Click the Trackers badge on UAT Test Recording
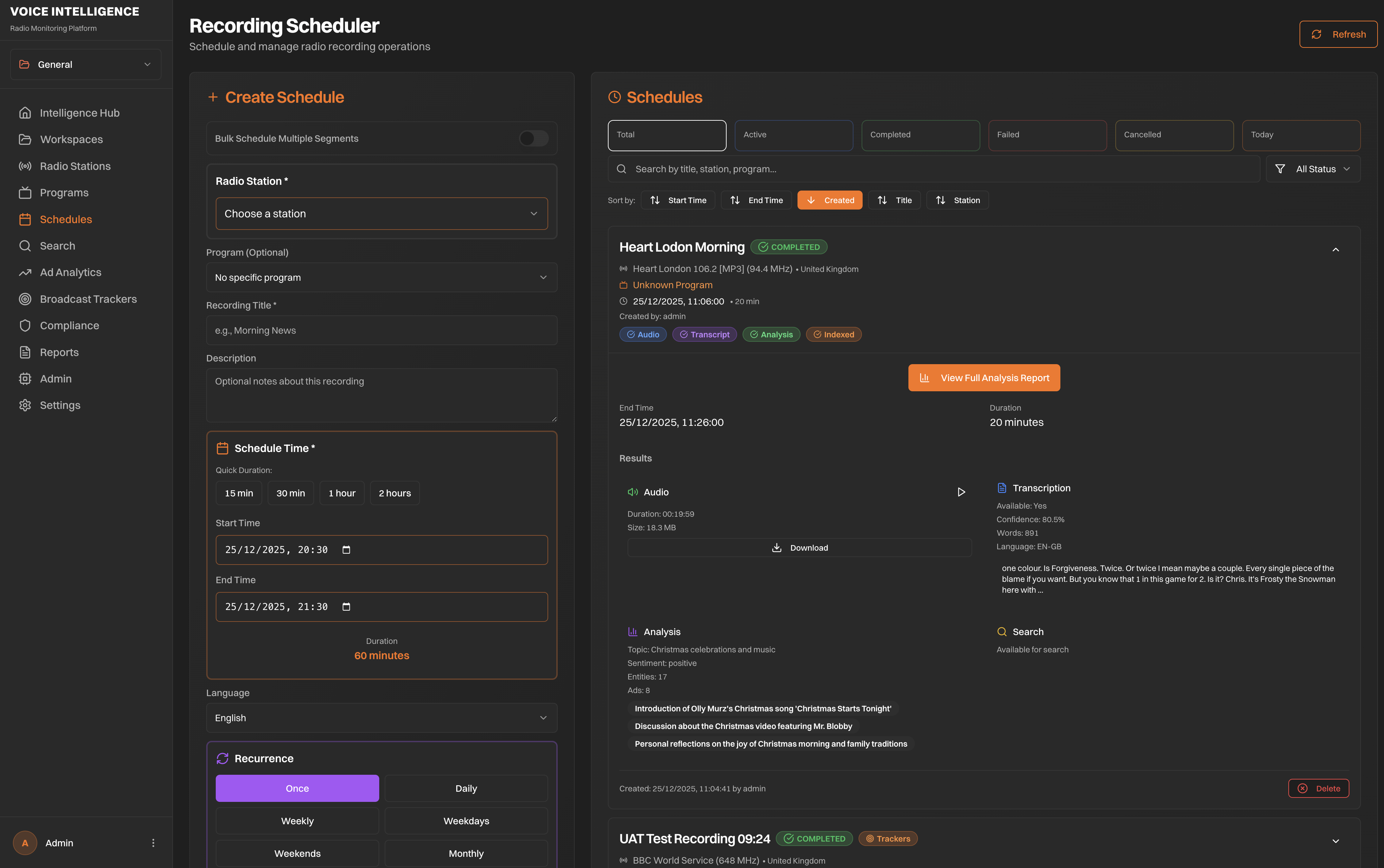Screen dimensions: 1384x868 [888, 839]
